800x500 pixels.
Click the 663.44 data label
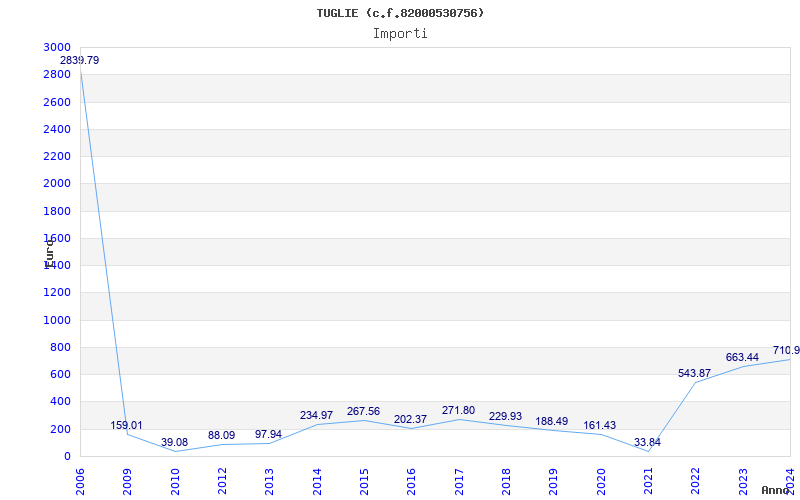coord(742,357)
